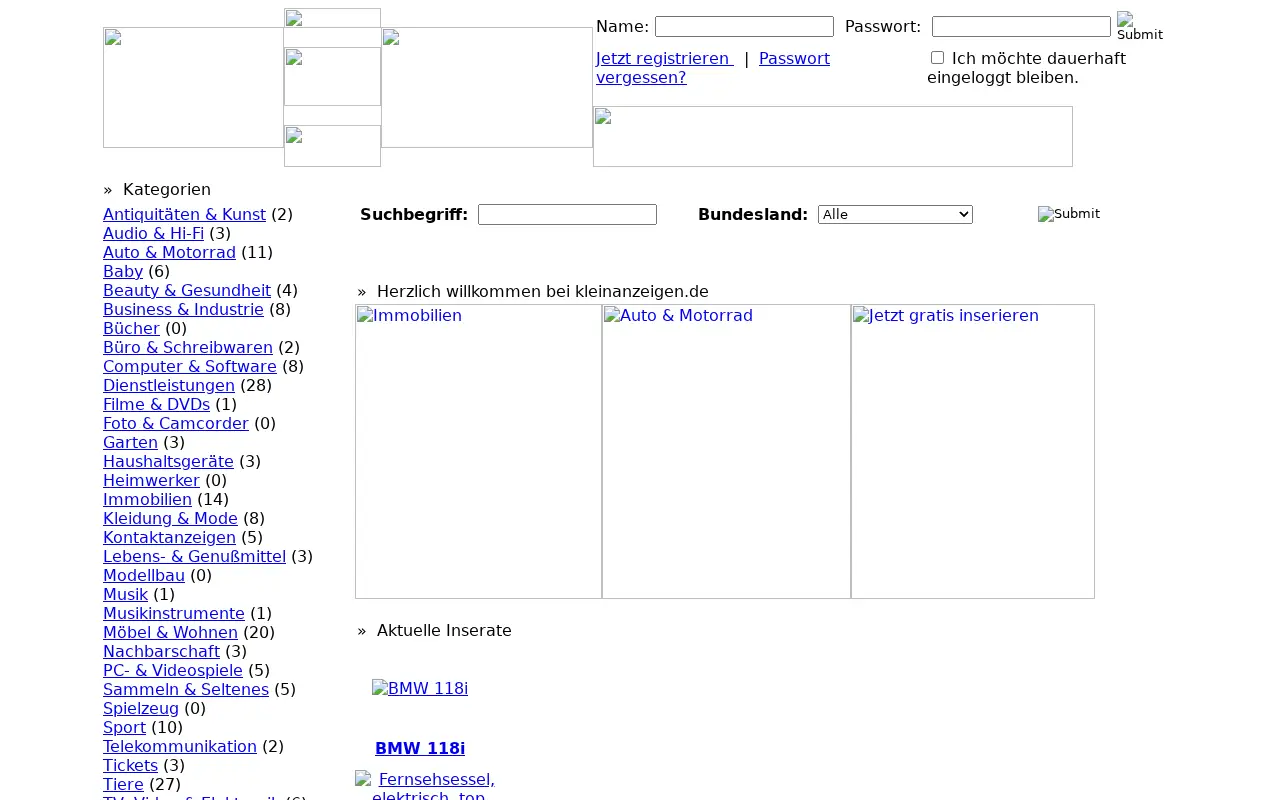1280x800 pixels.
Task: Focus the Name input field
Action: [744, 27]
